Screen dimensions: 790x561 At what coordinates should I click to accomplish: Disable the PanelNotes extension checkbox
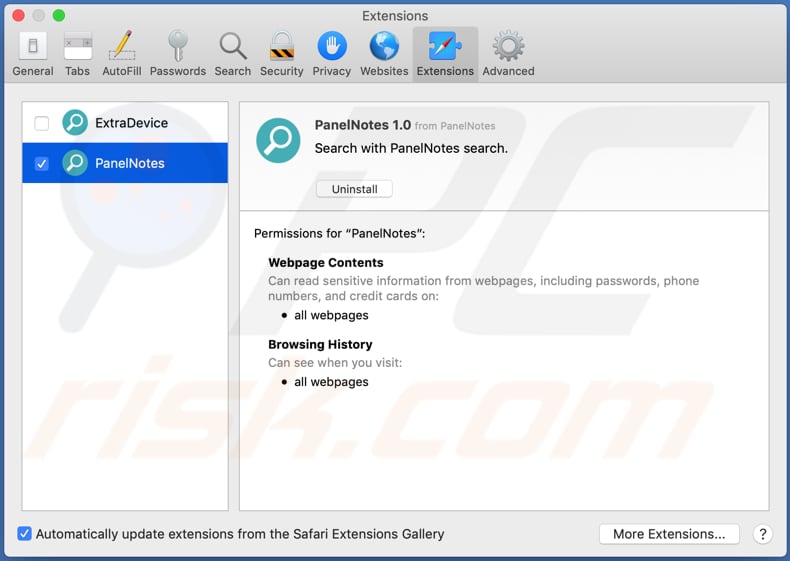click(x=42, y=163)
